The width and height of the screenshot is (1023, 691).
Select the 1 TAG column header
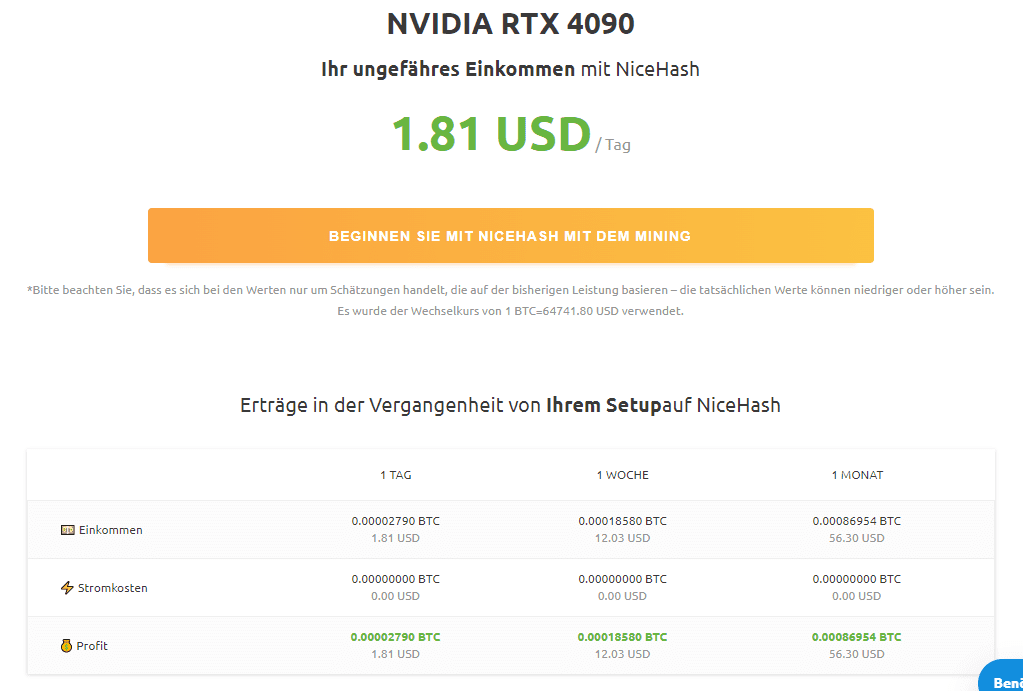[395, 475]
